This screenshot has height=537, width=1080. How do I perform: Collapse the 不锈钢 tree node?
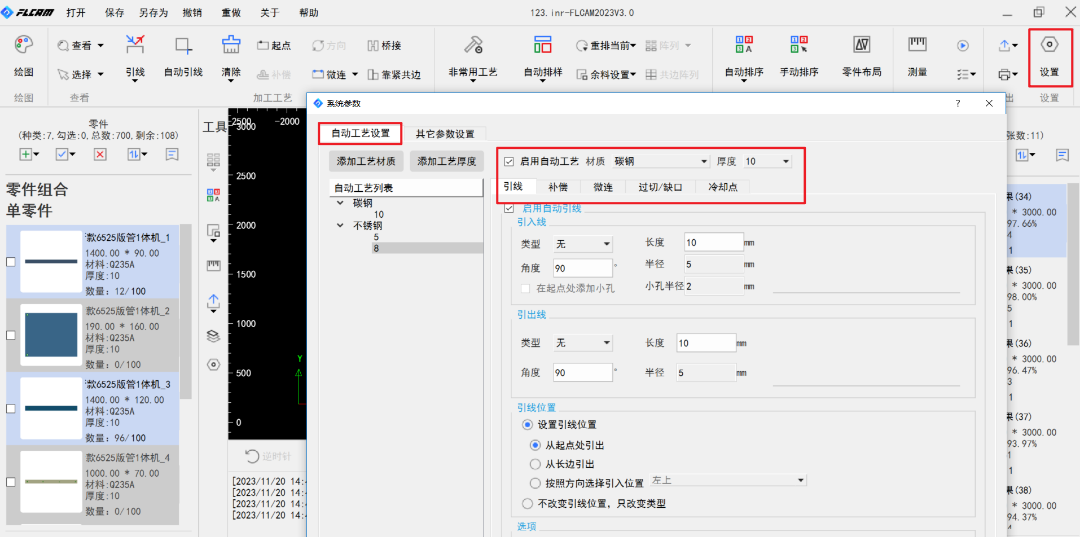pos(340,225)
